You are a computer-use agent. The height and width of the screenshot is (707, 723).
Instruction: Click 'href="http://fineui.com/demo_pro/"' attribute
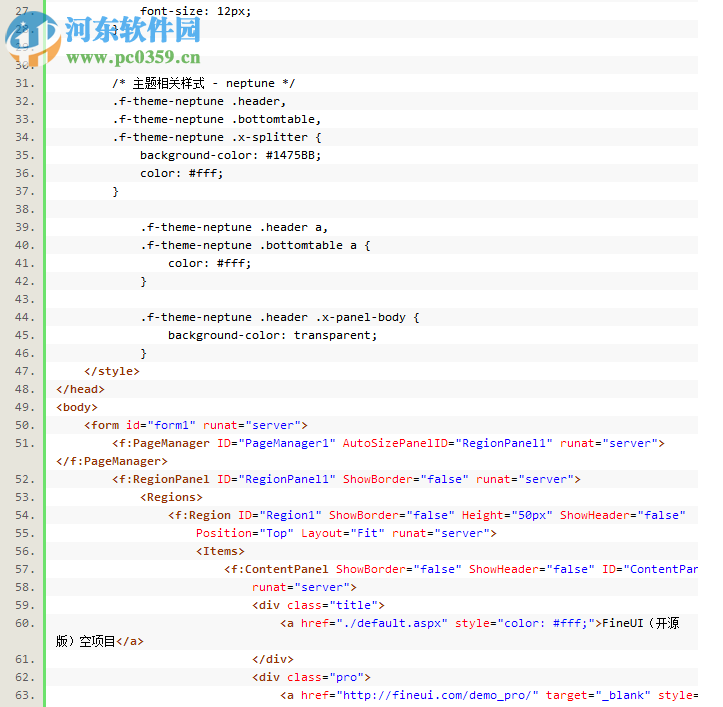(420, 695)
